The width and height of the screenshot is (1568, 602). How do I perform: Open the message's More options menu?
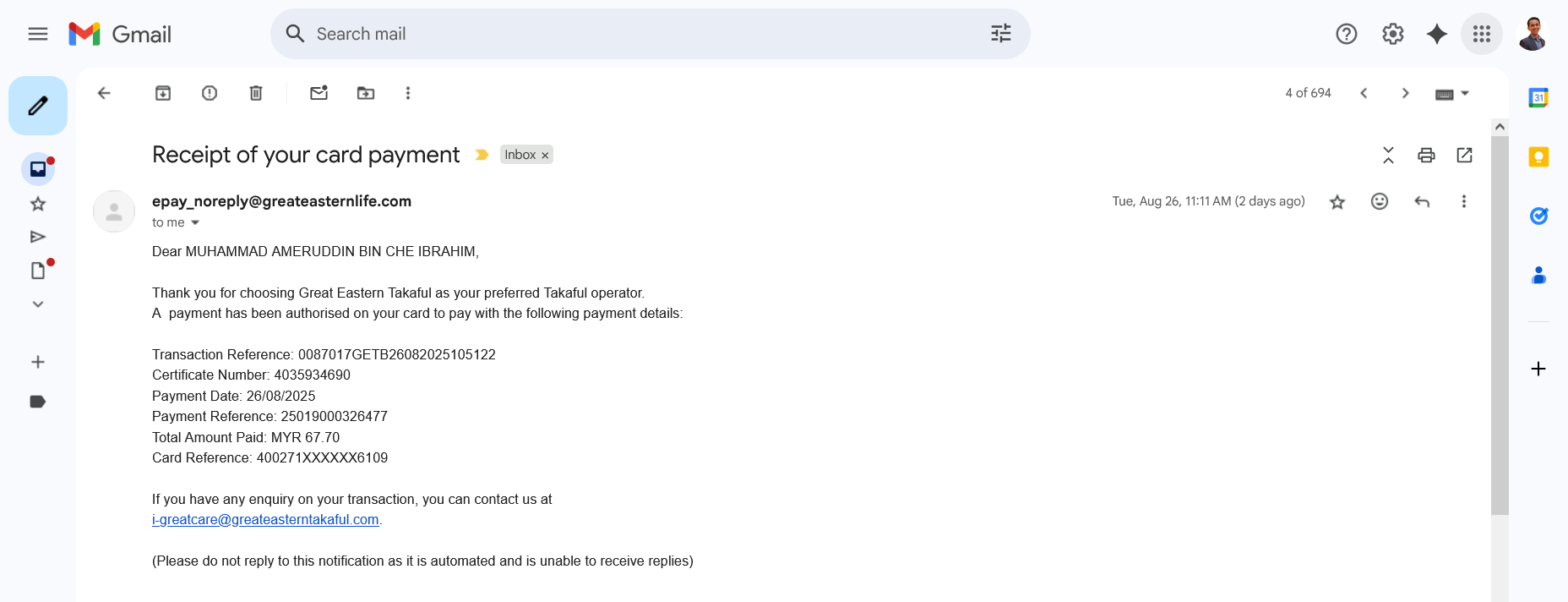[1464, 201]
